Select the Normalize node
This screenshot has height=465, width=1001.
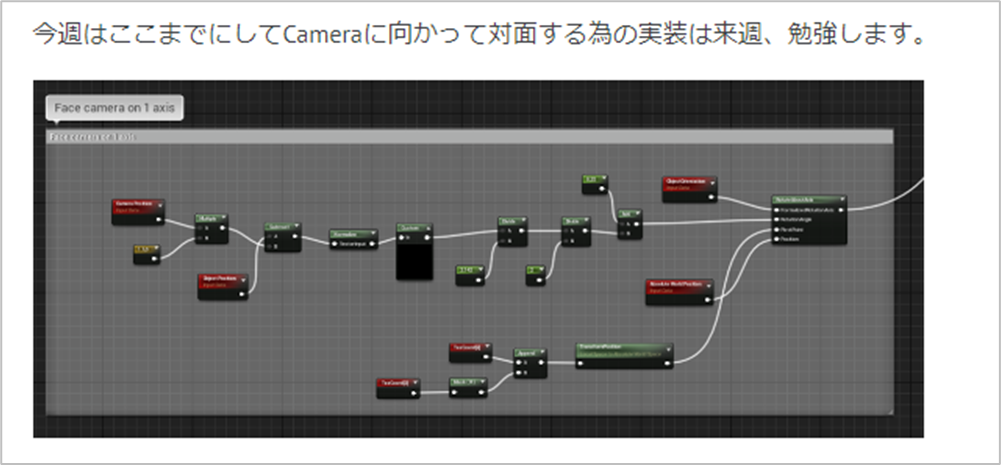(354, 239)
